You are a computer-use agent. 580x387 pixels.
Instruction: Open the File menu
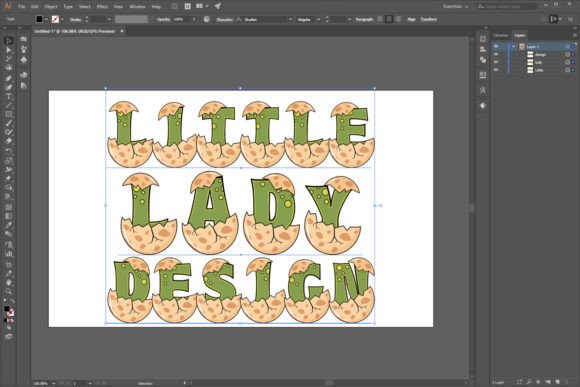21,7
